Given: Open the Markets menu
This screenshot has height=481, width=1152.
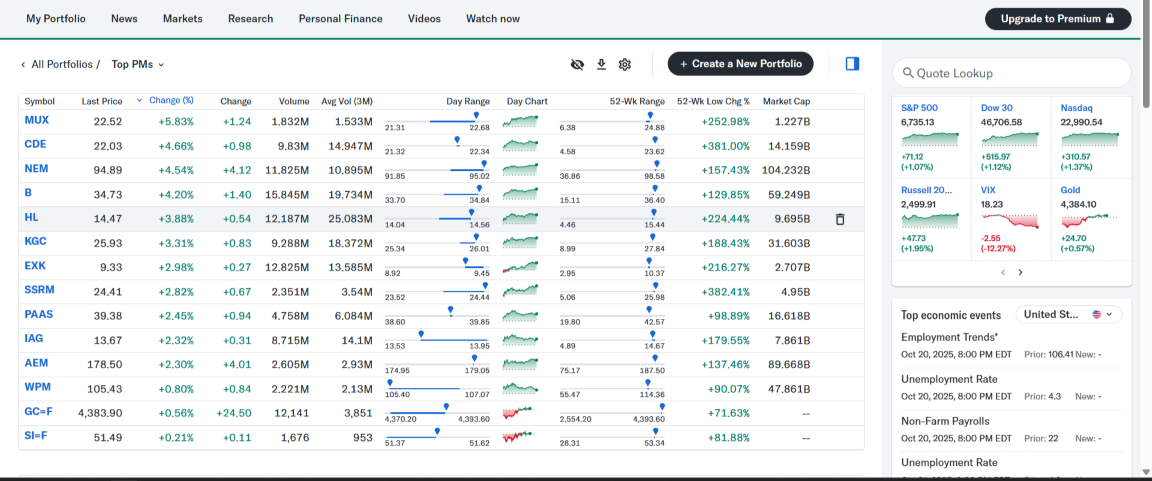Looking at the screenshot, I should coord(182,19).
